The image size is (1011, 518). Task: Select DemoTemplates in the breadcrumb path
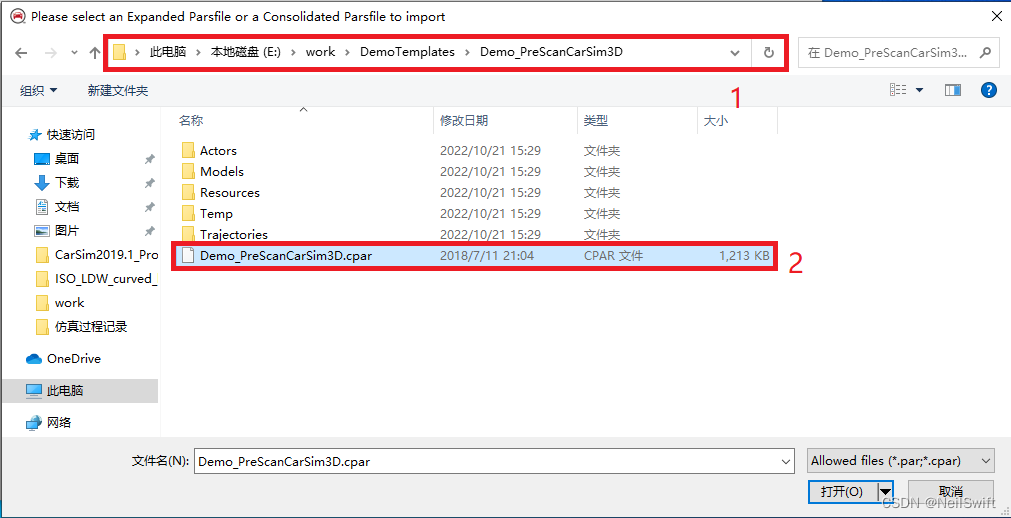(407, 52)
